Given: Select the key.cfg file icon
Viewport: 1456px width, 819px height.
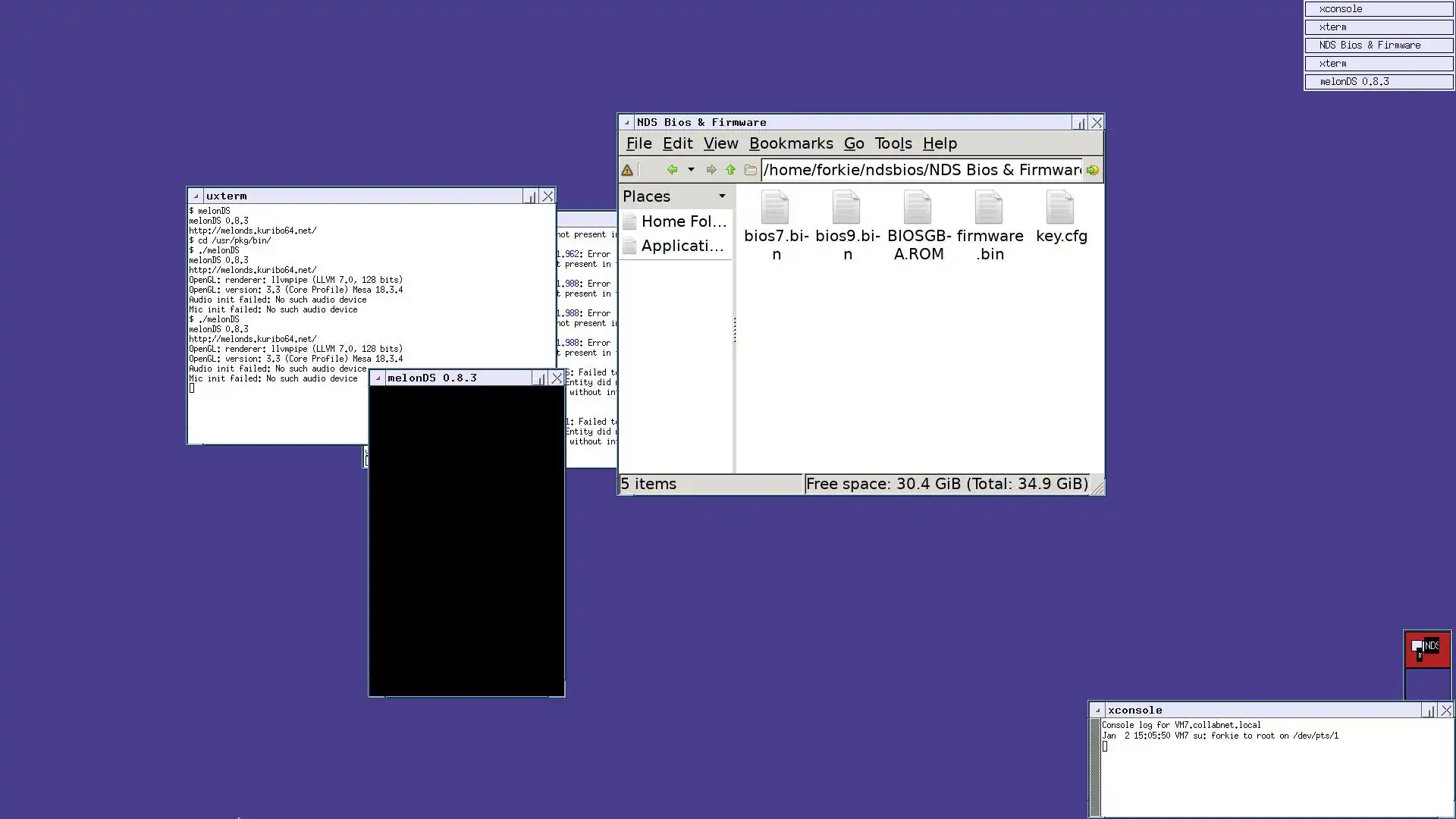Looking at the screenshot, I should click(1060, 209).
